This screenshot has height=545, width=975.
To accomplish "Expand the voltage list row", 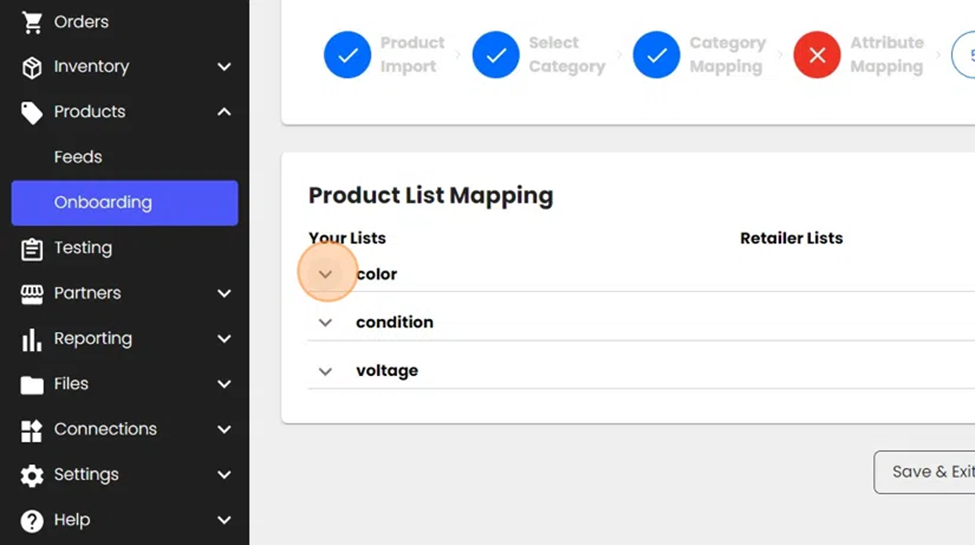I will tap(325, 371).
